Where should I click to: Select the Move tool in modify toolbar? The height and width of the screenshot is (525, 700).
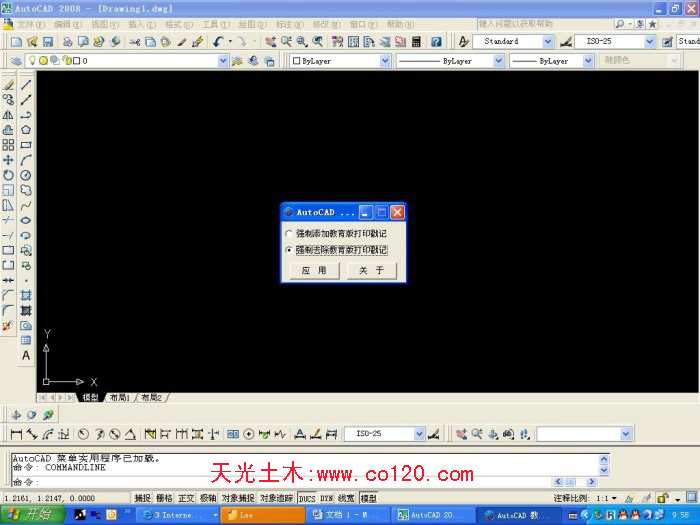coord(8,160)
